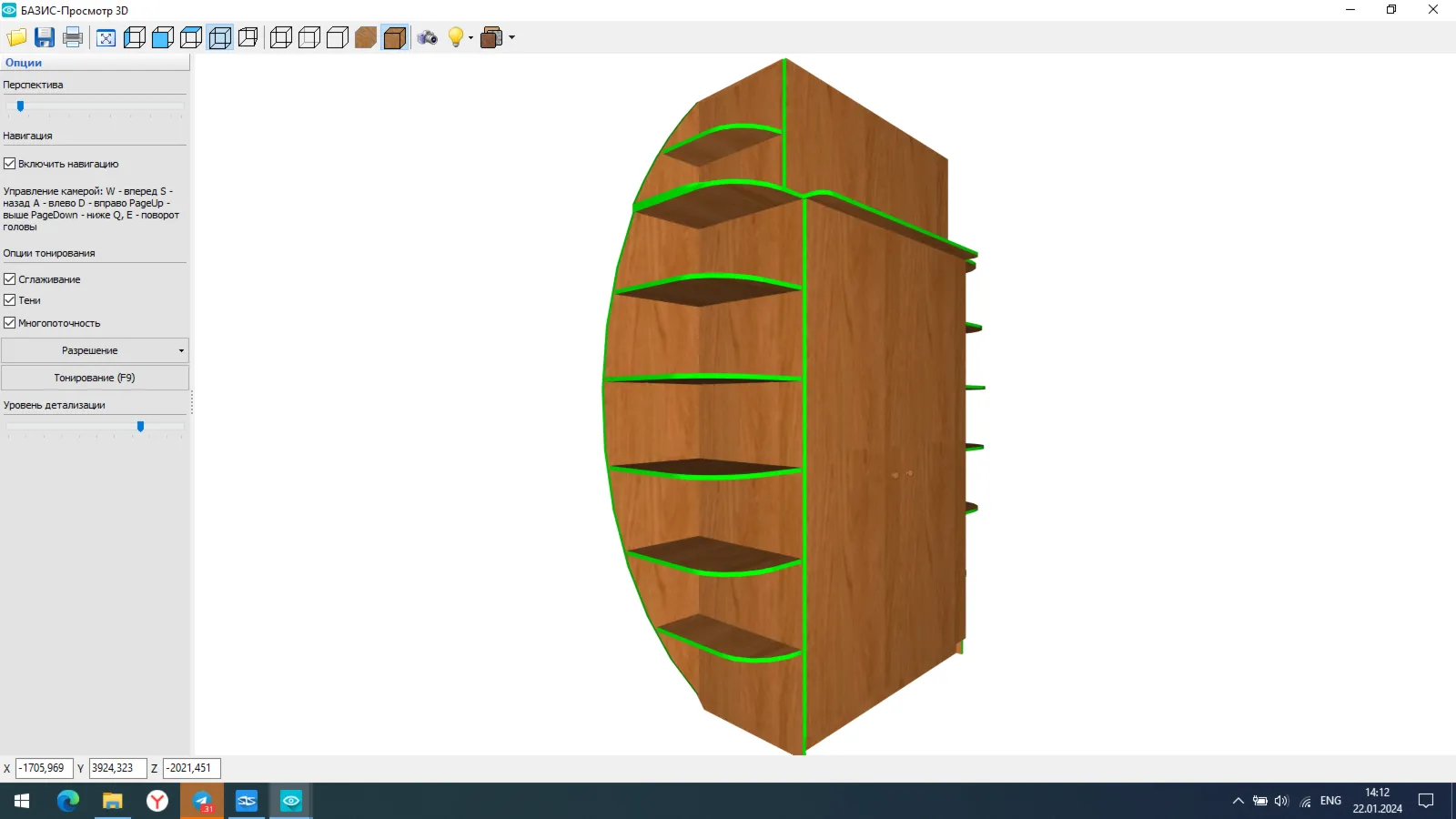The image size is (1456, 819).
Task: Click the blue floppy disk save icon
Action: tap(45, 37)
